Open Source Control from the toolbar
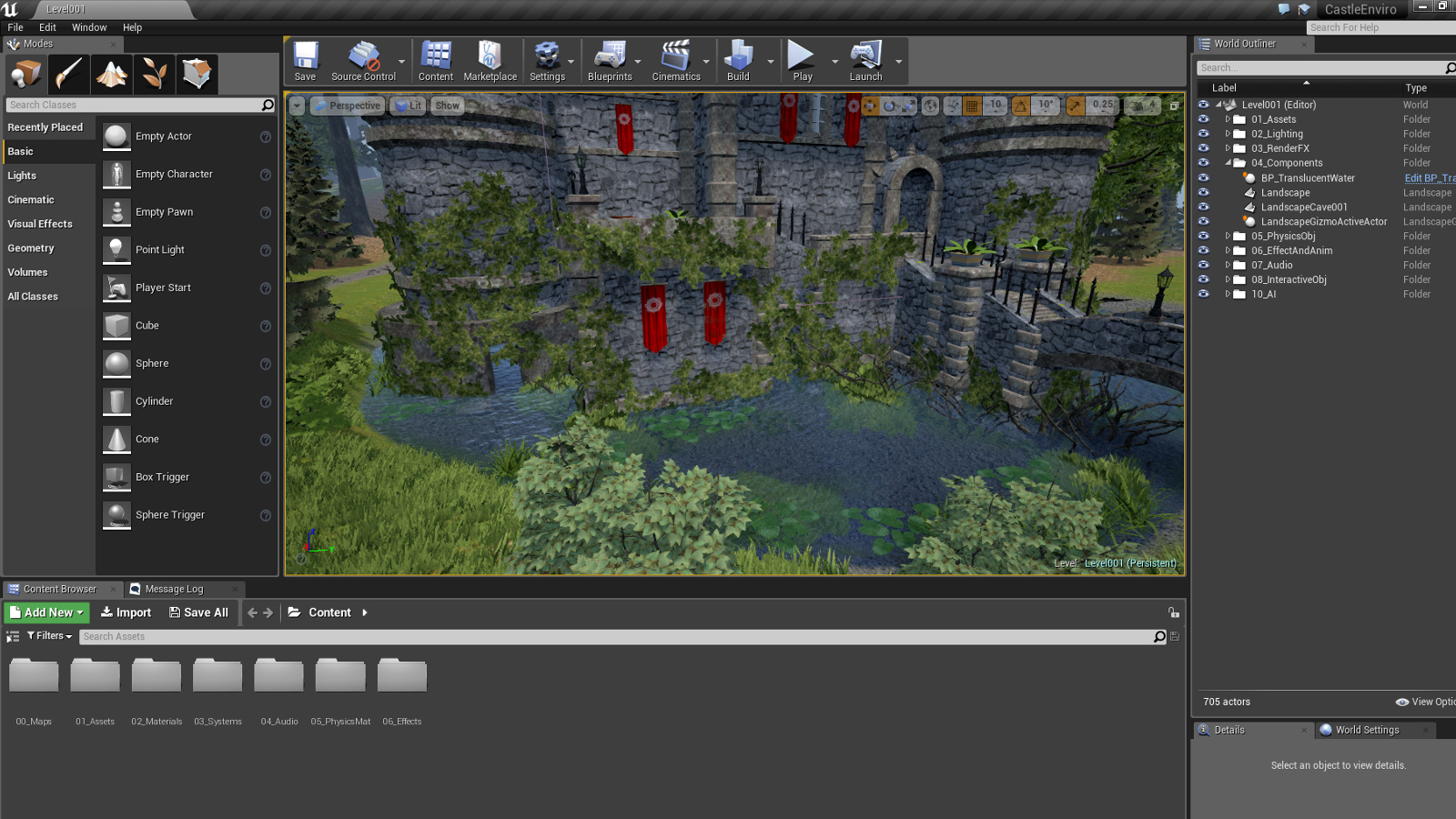 [364, 61]
